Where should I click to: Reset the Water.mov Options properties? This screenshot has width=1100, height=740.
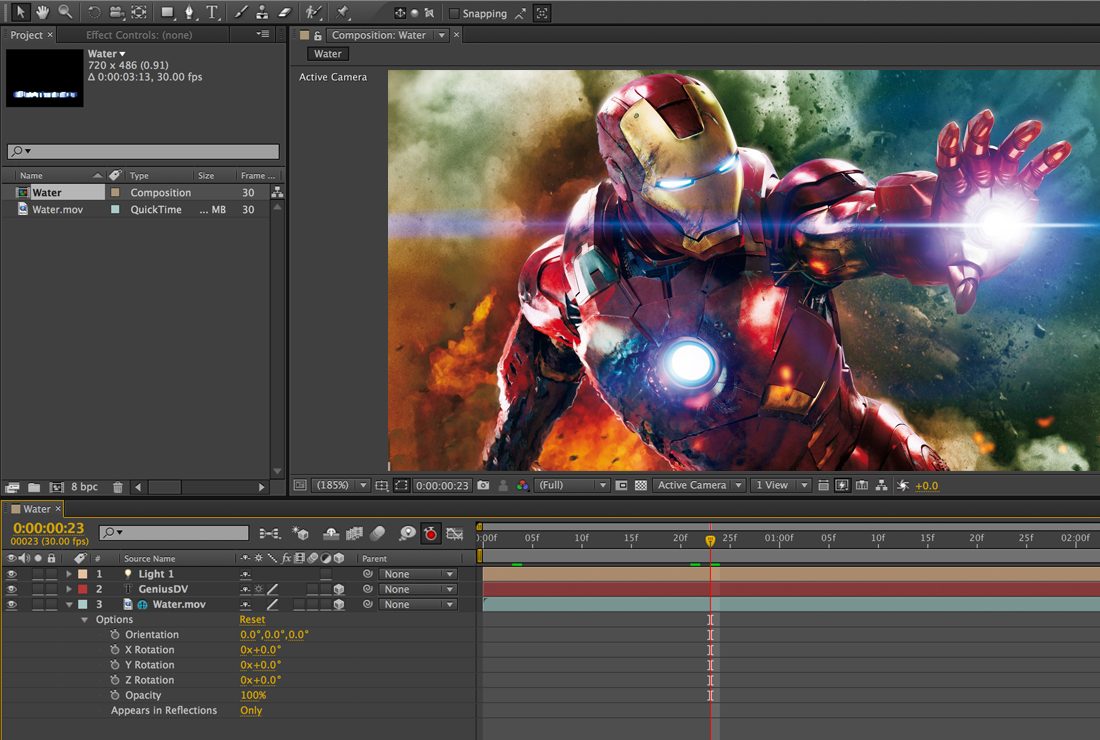pyautogui.click(x=252, y=620)
